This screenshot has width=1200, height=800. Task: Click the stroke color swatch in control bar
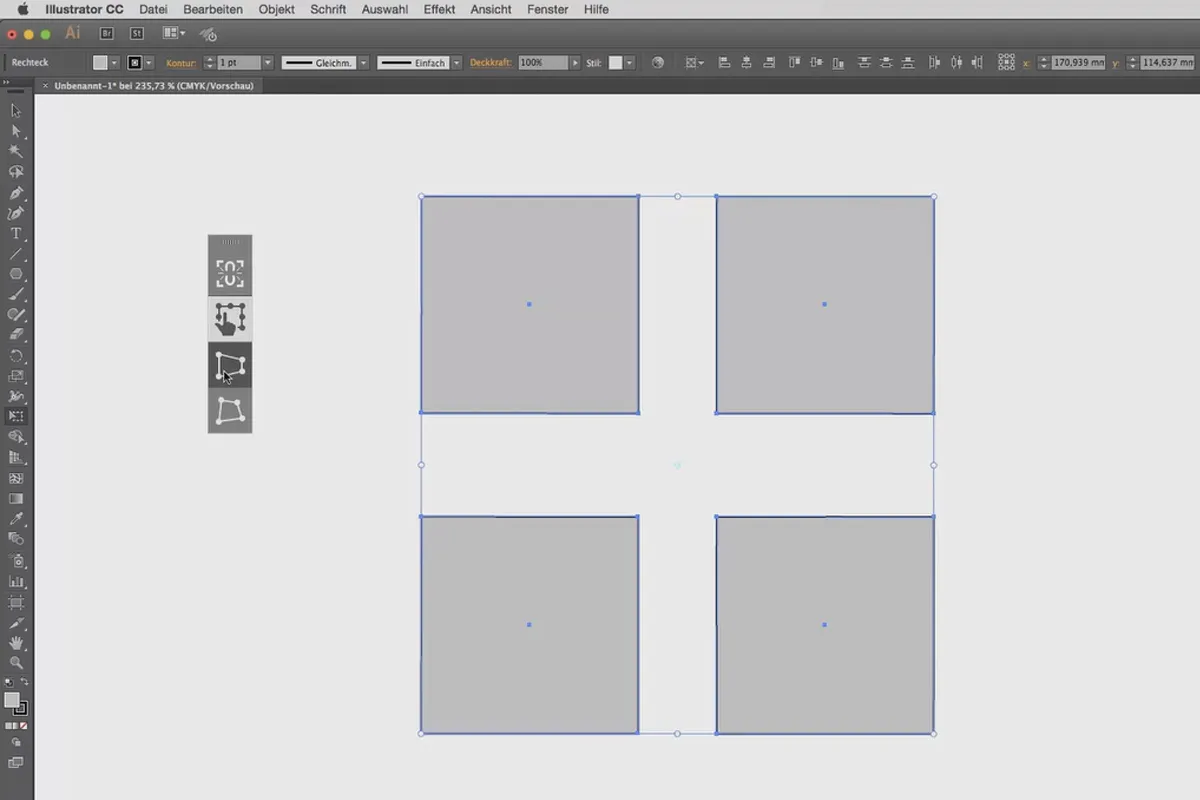tap(135, 62)
